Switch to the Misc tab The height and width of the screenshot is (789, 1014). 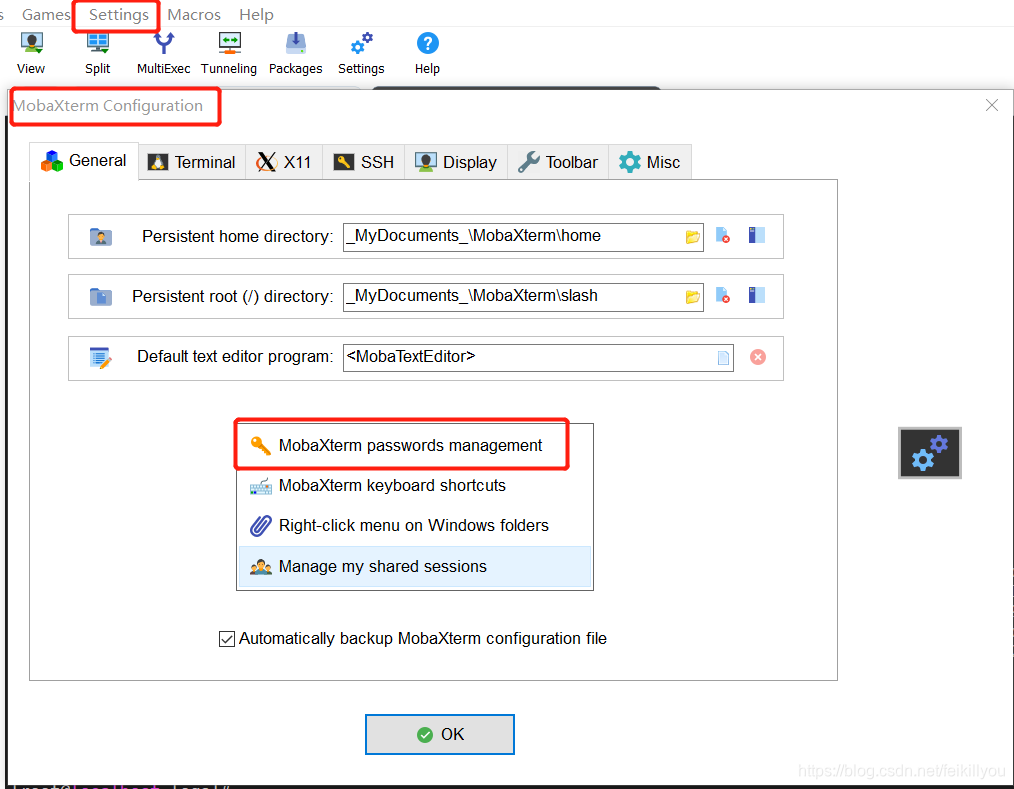tap(650, 162)
